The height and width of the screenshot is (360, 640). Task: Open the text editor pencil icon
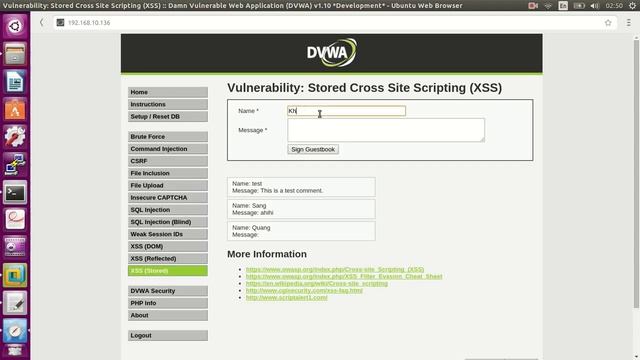[x=15, y=303]
